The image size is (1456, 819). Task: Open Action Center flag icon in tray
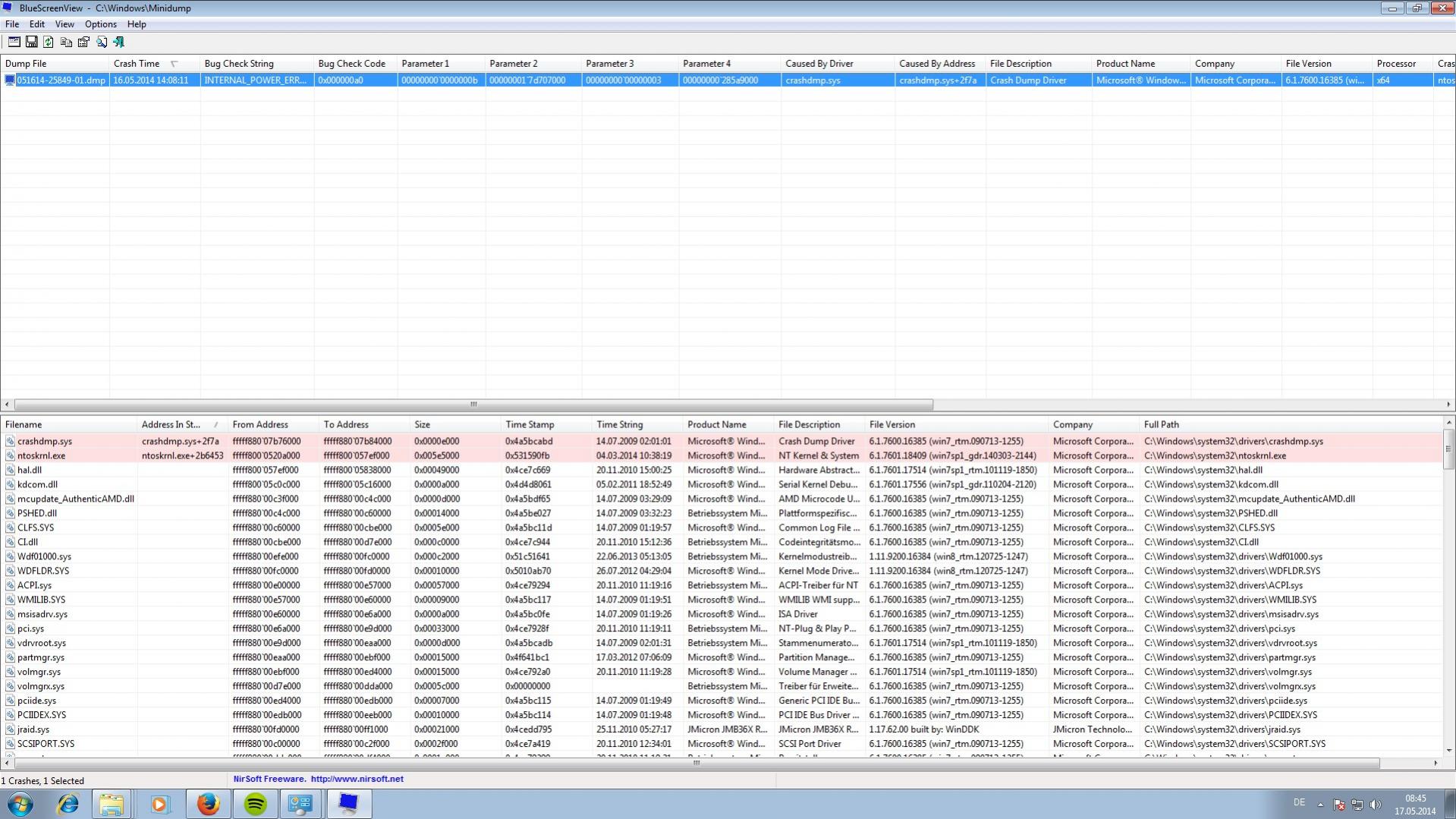click(x=1339, y=805)
